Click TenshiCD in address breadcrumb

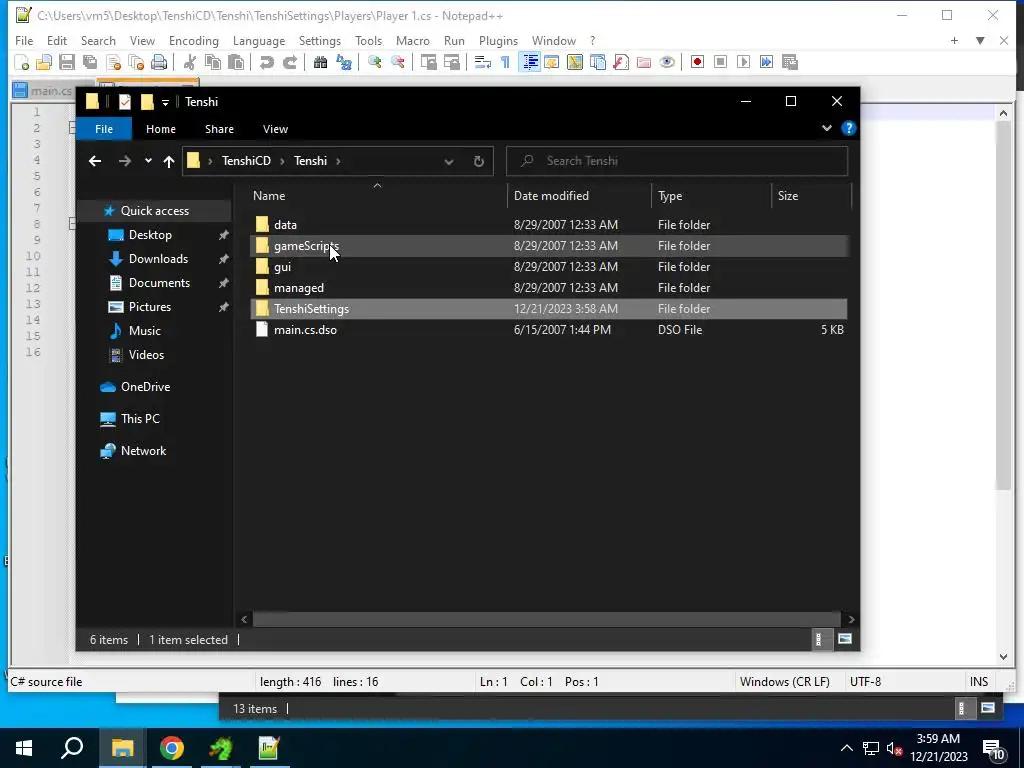246,161
